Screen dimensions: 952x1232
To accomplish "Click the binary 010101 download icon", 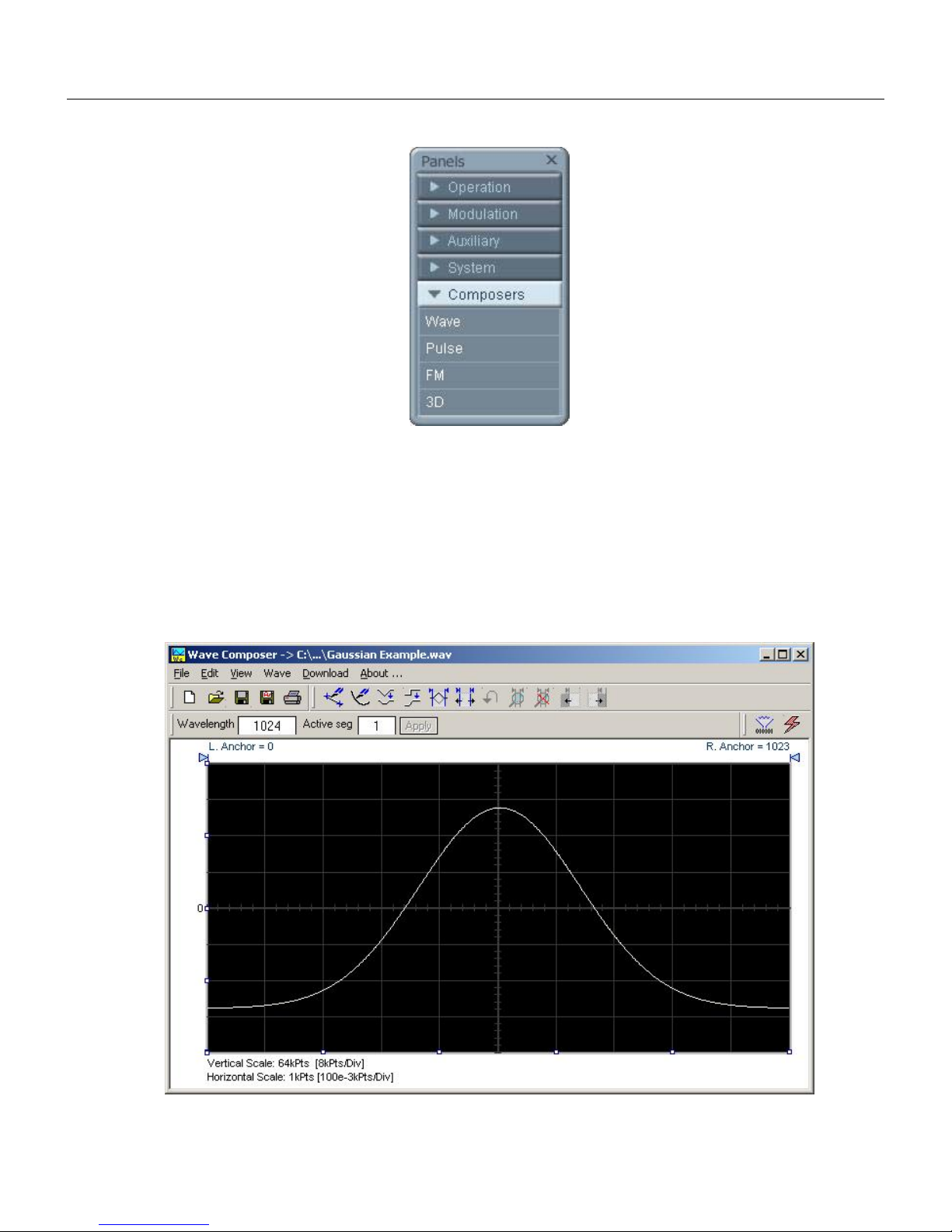I will click(x=764, y=724).
